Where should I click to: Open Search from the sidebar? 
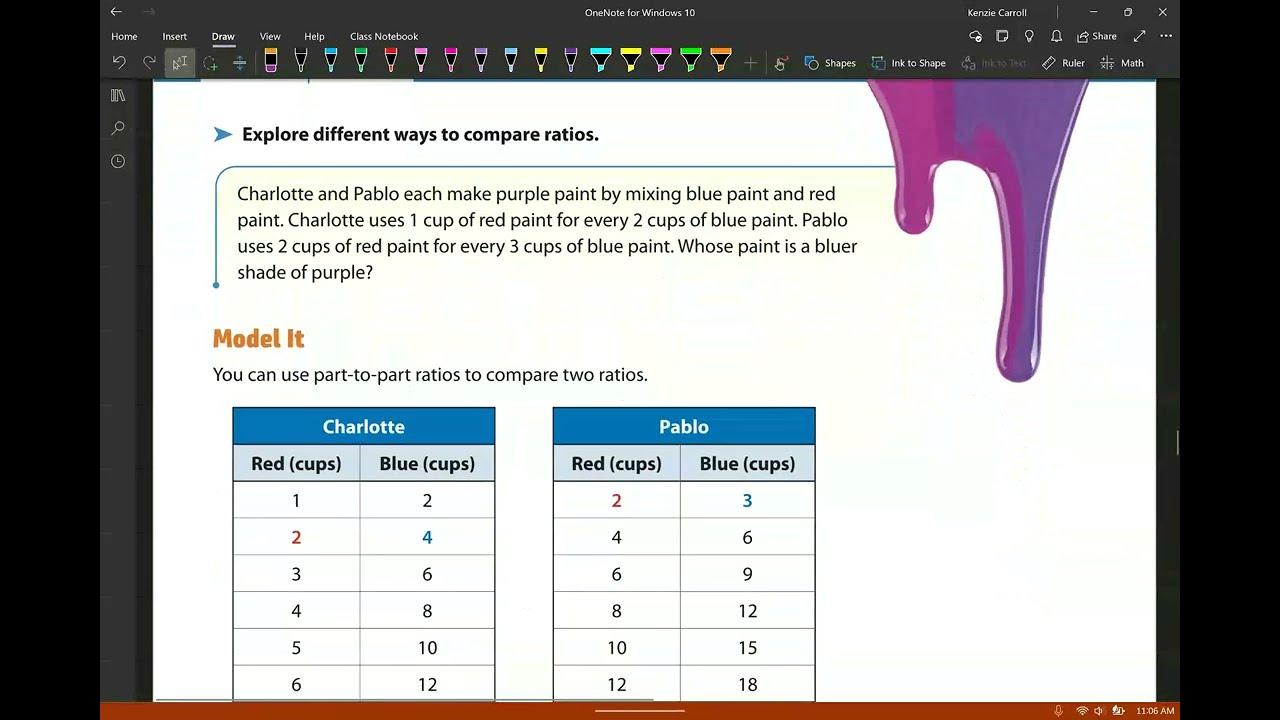click(x=118, y=128)
